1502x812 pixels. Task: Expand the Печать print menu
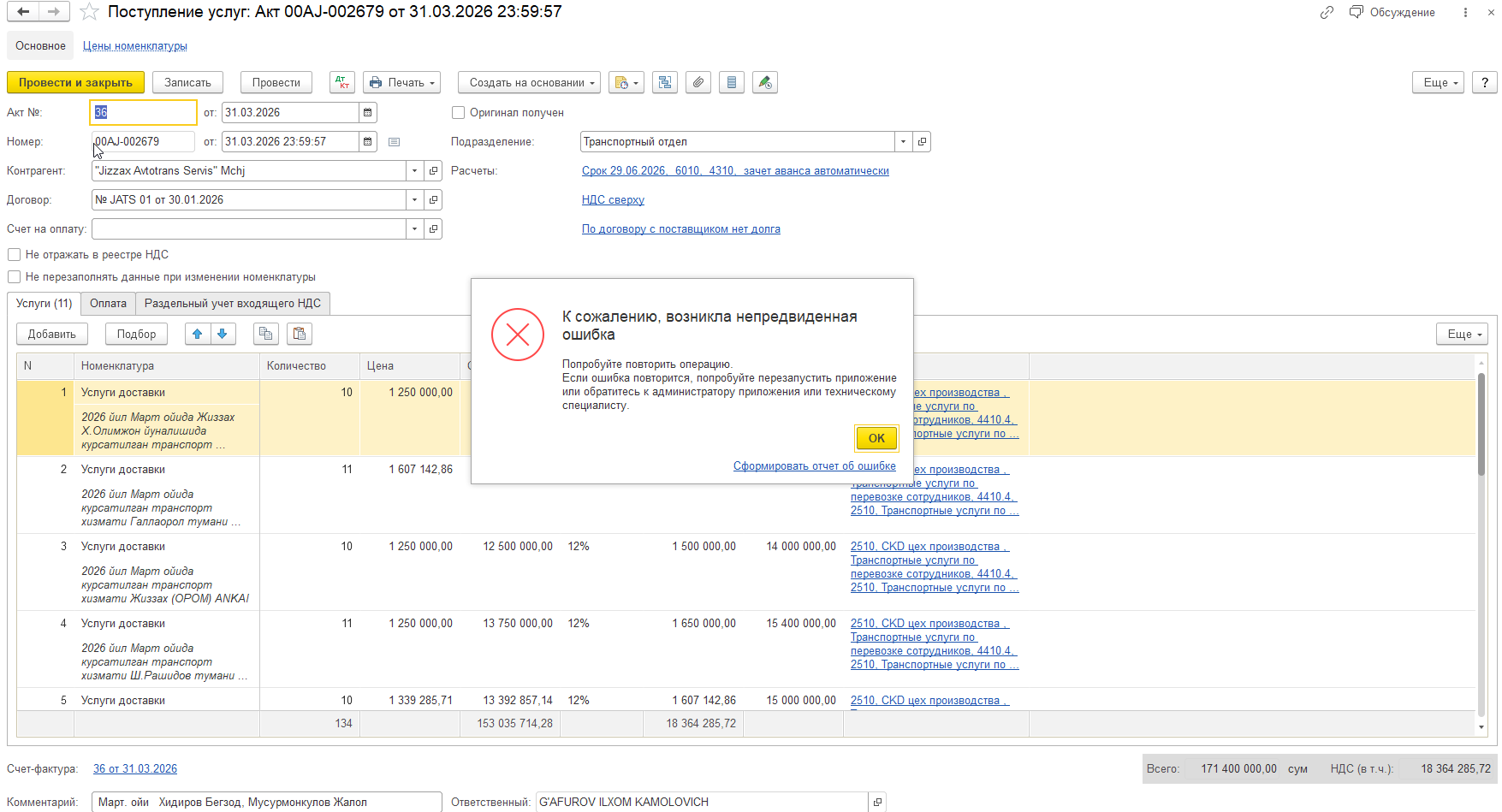point(402,82)
